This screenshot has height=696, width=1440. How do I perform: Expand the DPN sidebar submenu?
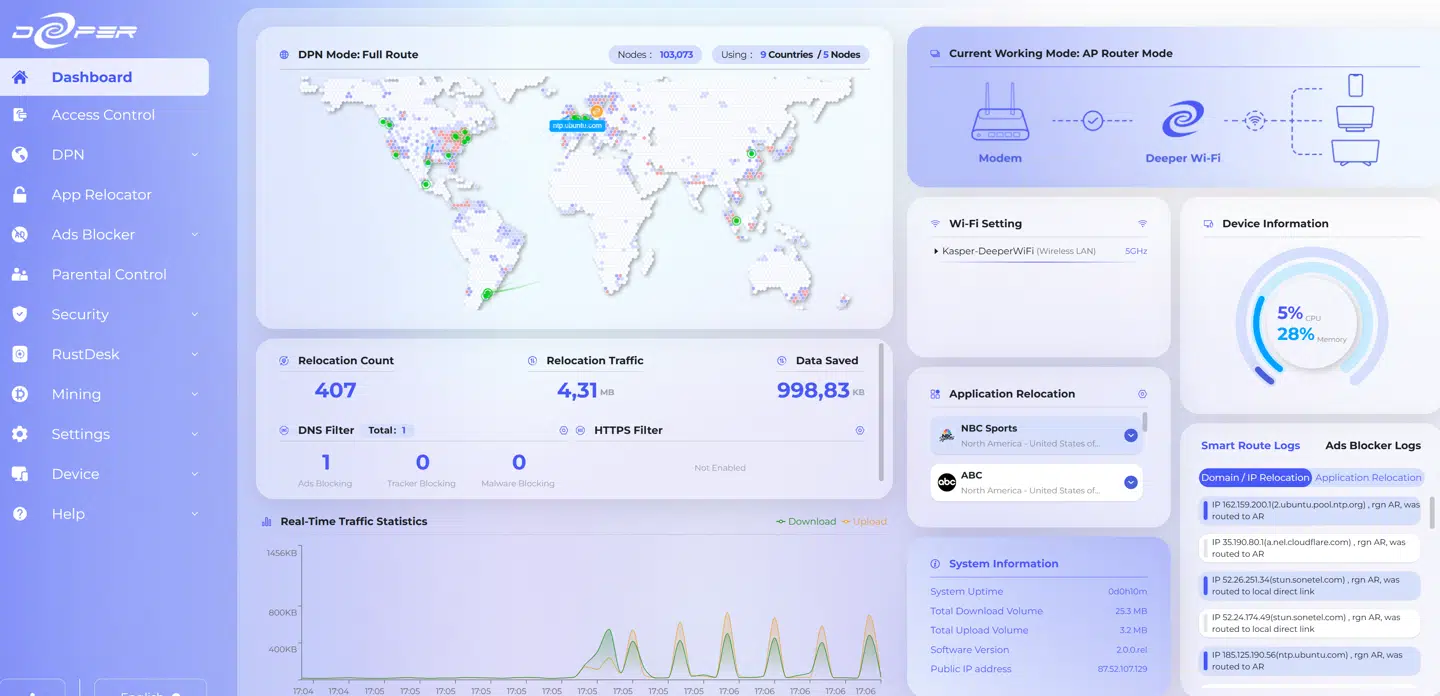click(x=194, y=155)
